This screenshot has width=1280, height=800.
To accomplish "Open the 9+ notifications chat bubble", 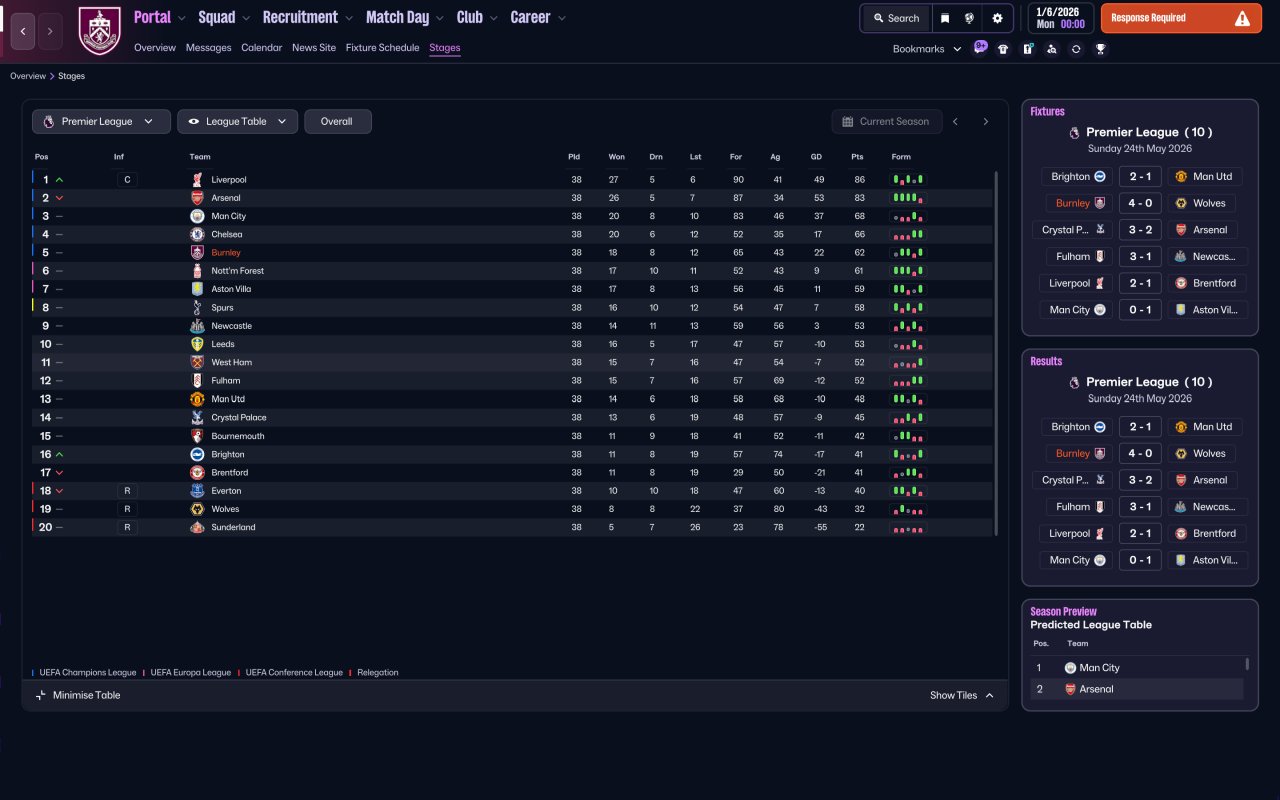I will click(980, 47).
